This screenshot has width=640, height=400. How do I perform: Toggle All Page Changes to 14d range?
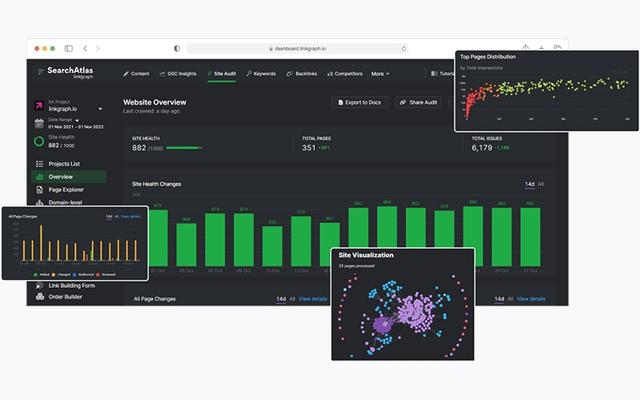[x=281, y=298]
